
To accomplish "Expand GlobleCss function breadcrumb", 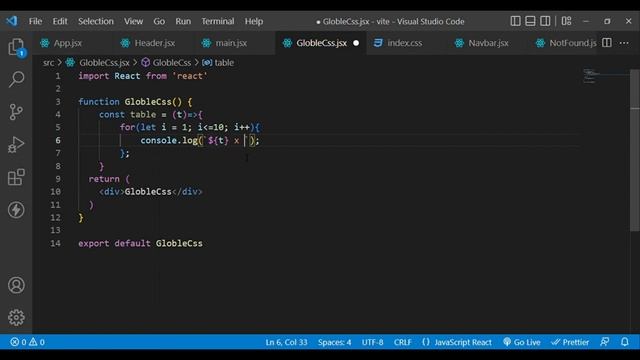I will (x=171, y=62).
